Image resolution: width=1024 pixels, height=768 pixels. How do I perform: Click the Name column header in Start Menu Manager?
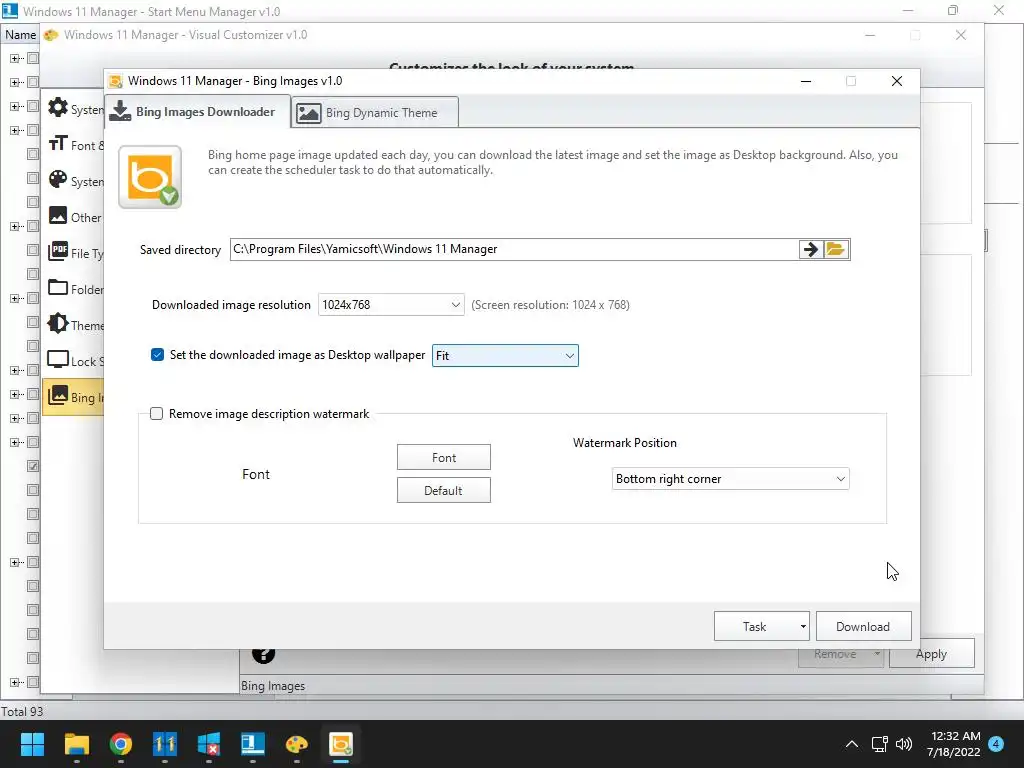20,35
